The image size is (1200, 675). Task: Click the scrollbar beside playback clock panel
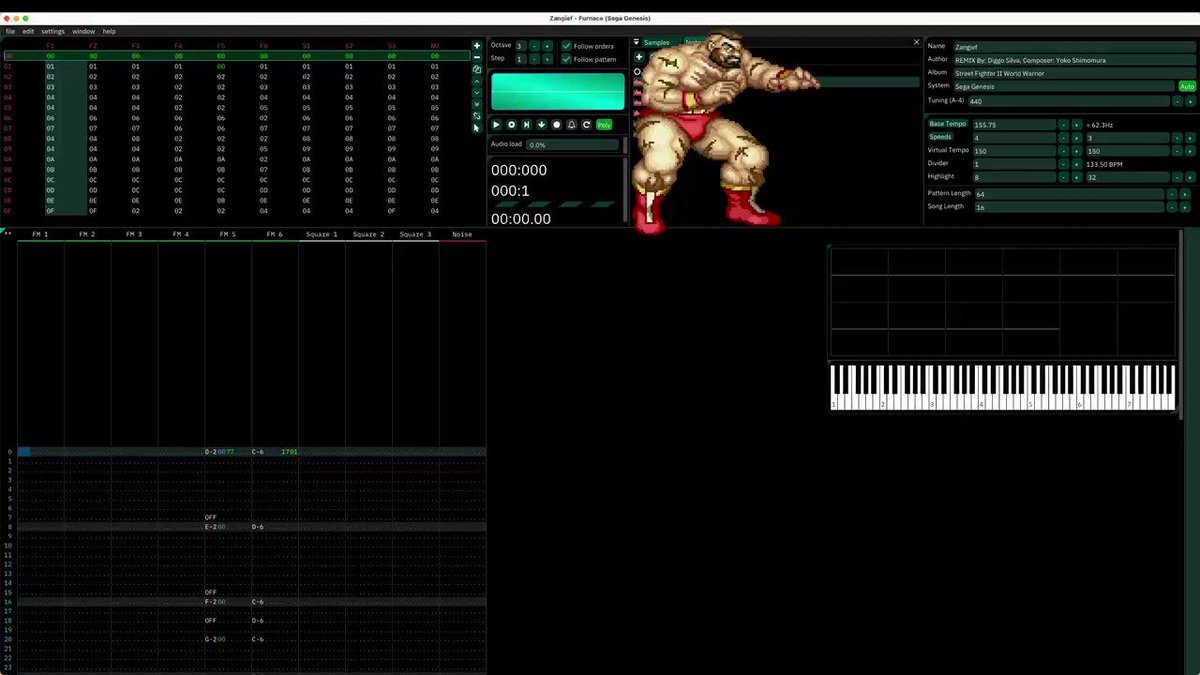click(626, 190)
